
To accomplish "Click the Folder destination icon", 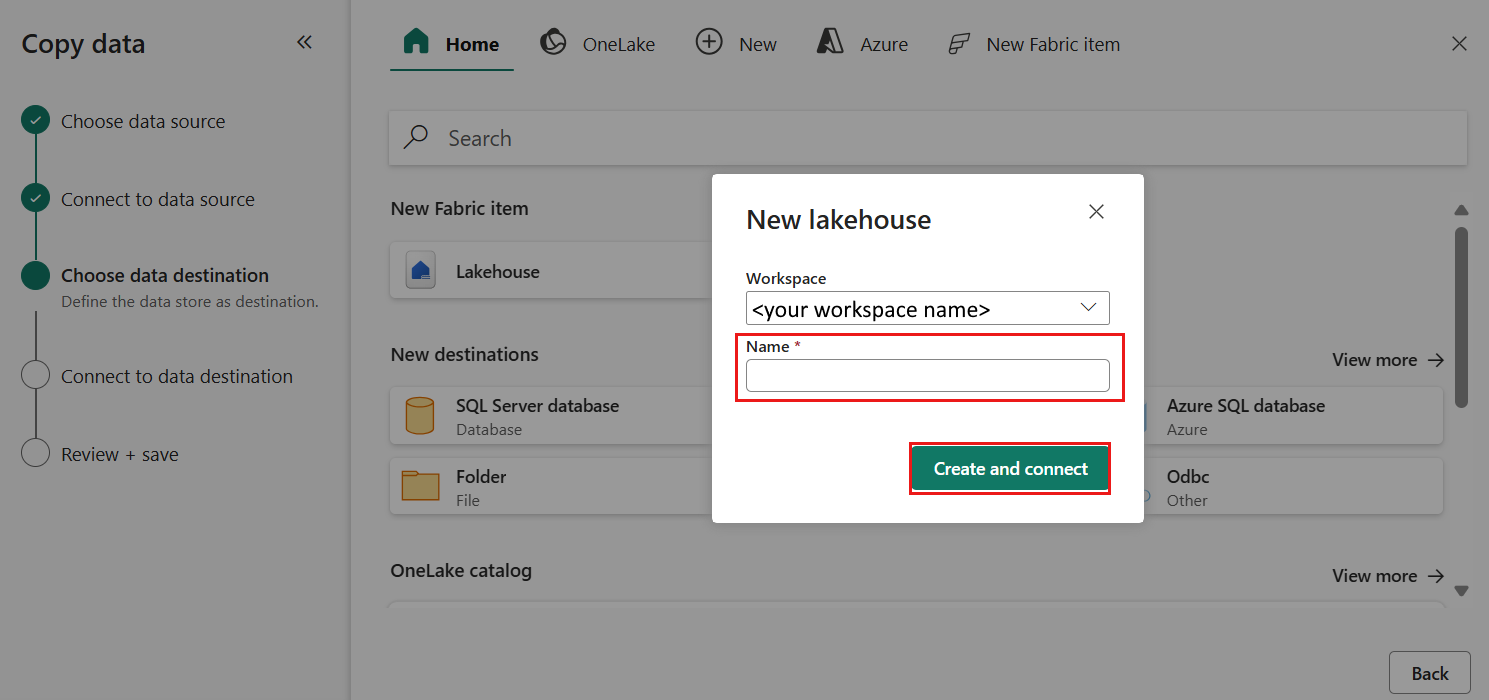I will click(x=420, y=486).
